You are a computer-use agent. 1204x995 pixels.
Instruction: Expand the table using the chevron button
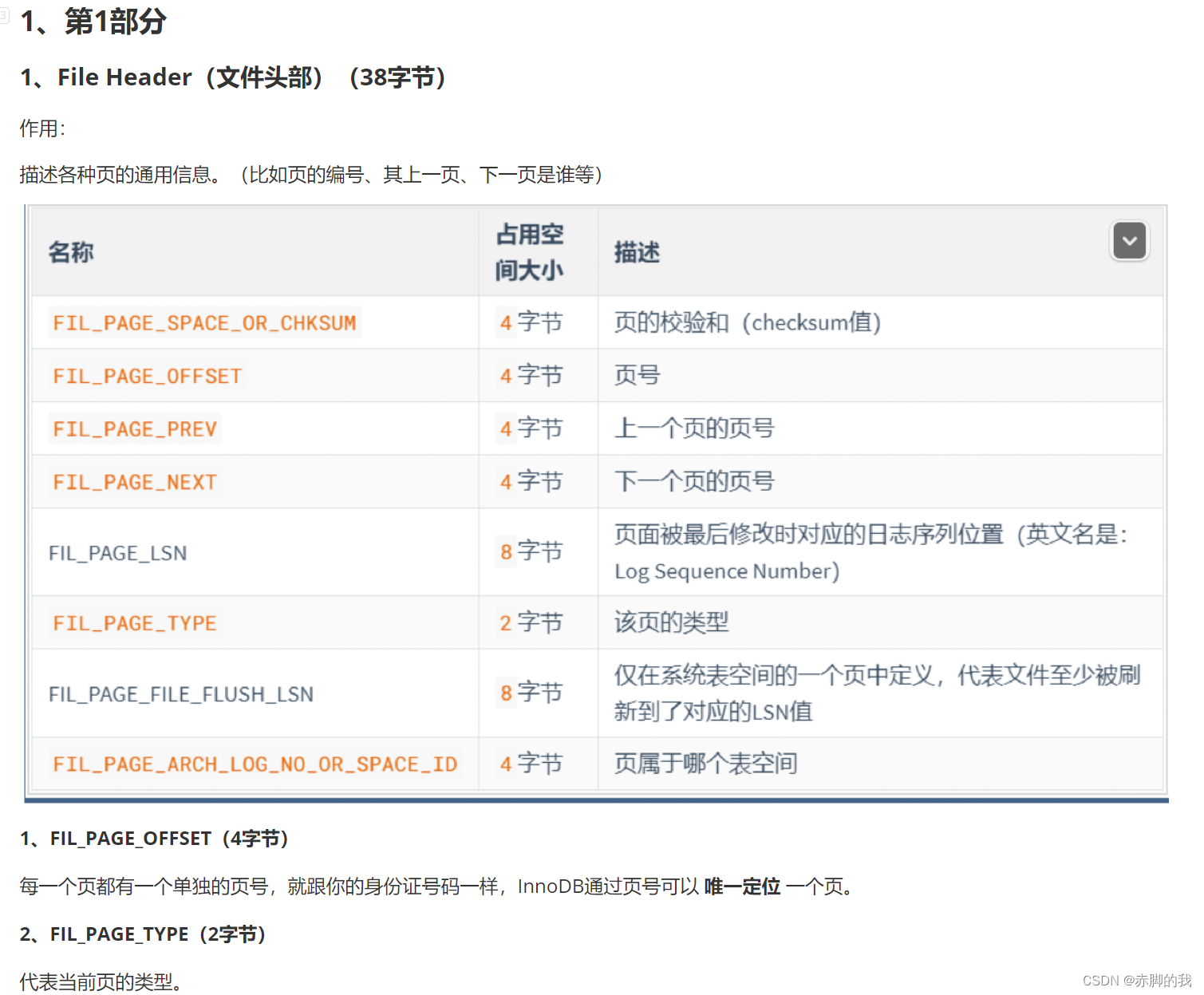(x=1129, y=241)
